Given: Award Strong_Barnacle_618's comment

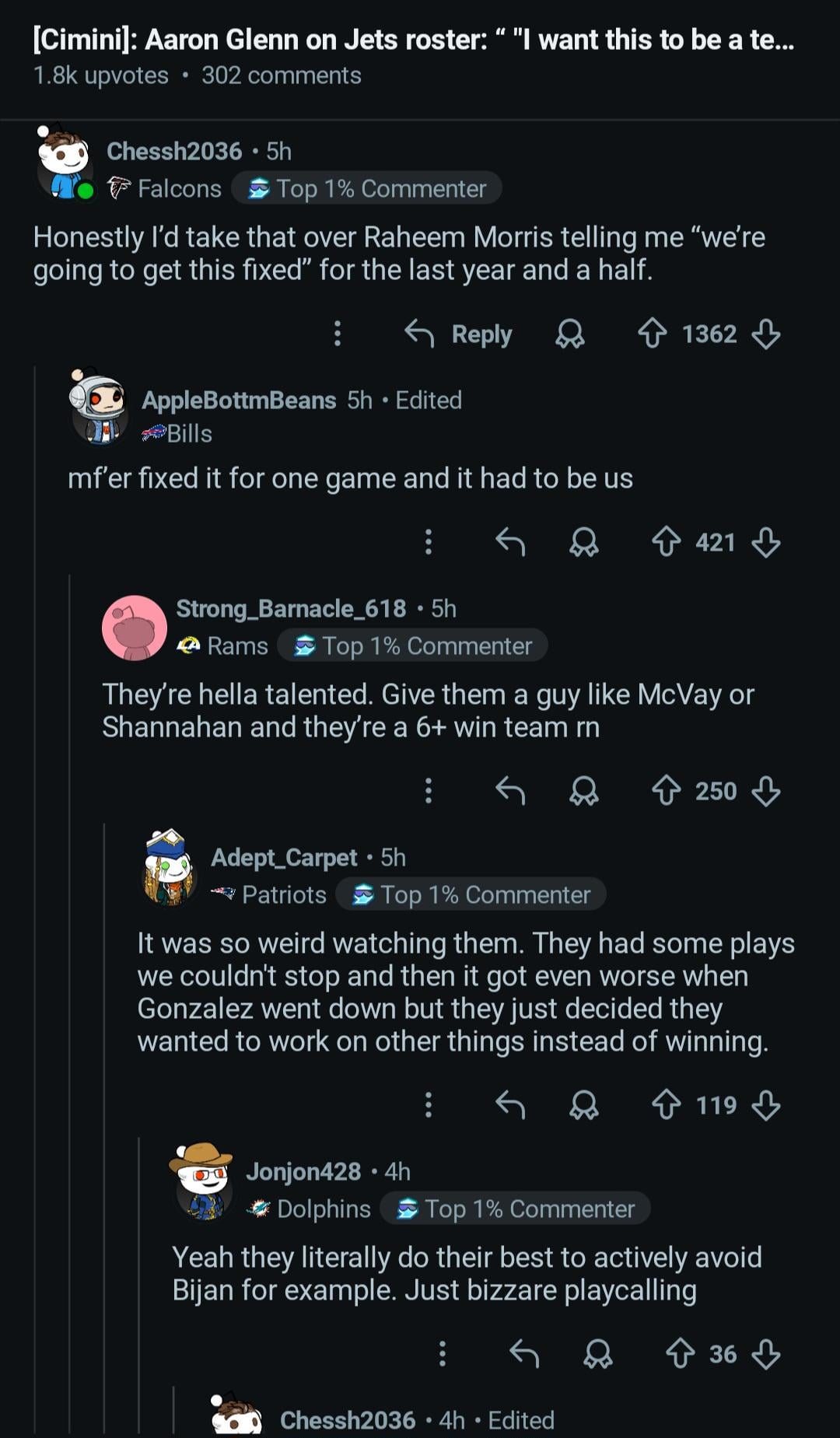Looking at the screenshot, I should click(583, 791).
